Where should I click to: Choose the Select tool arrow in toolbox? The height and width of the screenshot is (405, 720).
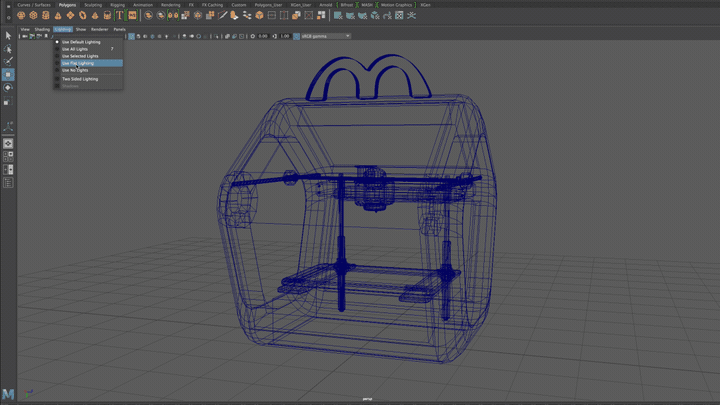8,35
